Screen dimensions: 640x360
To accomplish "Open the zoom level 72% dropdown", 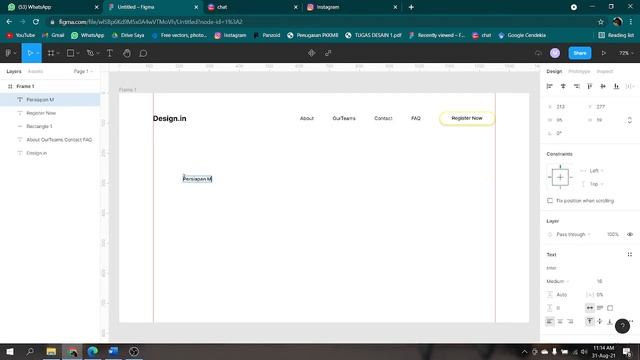I will (x=626, y=53).
